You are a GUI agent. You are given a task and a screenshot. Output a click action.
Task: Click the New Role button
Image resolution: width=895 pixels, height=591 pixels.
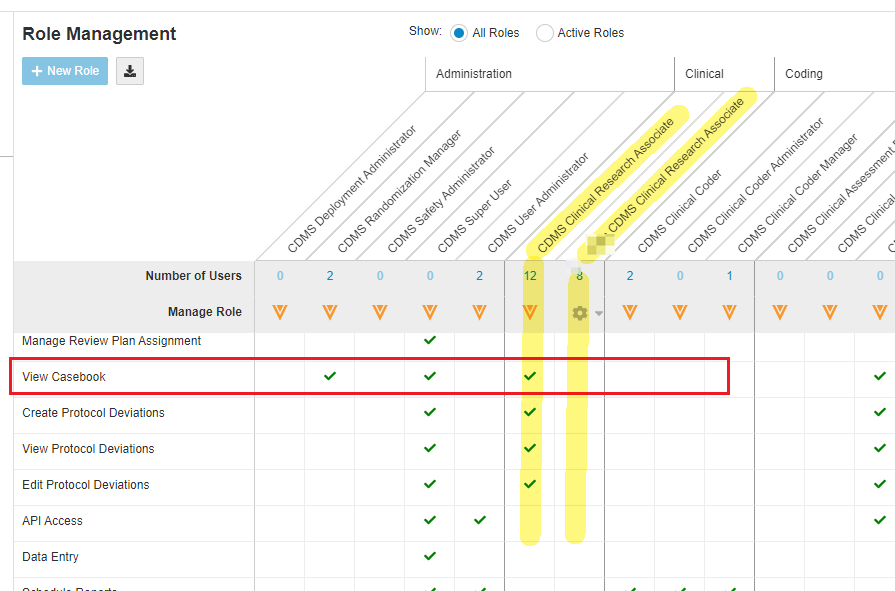pyautogui.click(x=65, y=71)
